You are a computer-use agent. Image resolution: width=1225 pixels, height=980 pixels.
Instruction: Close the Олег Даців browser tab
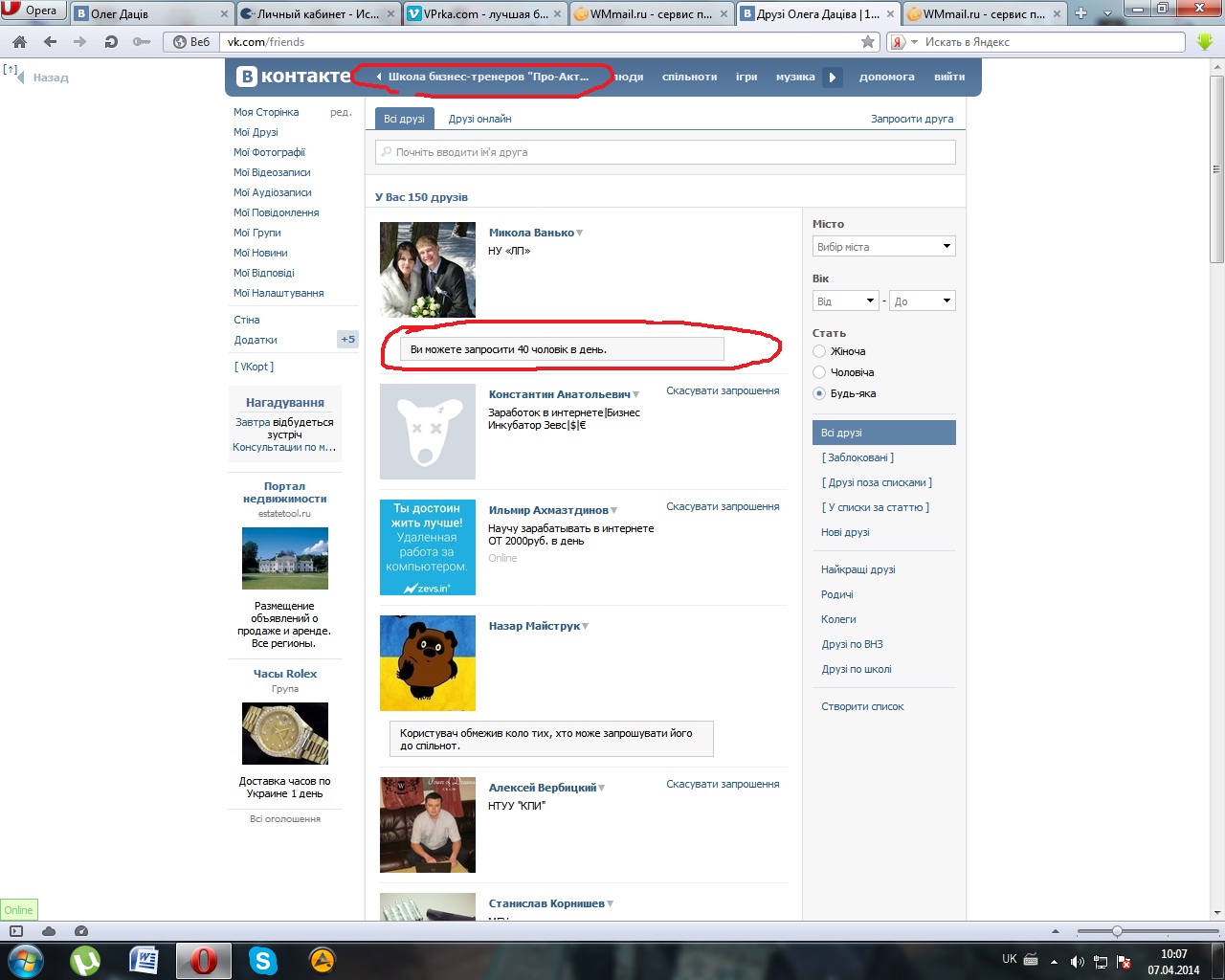click(225, 13)
